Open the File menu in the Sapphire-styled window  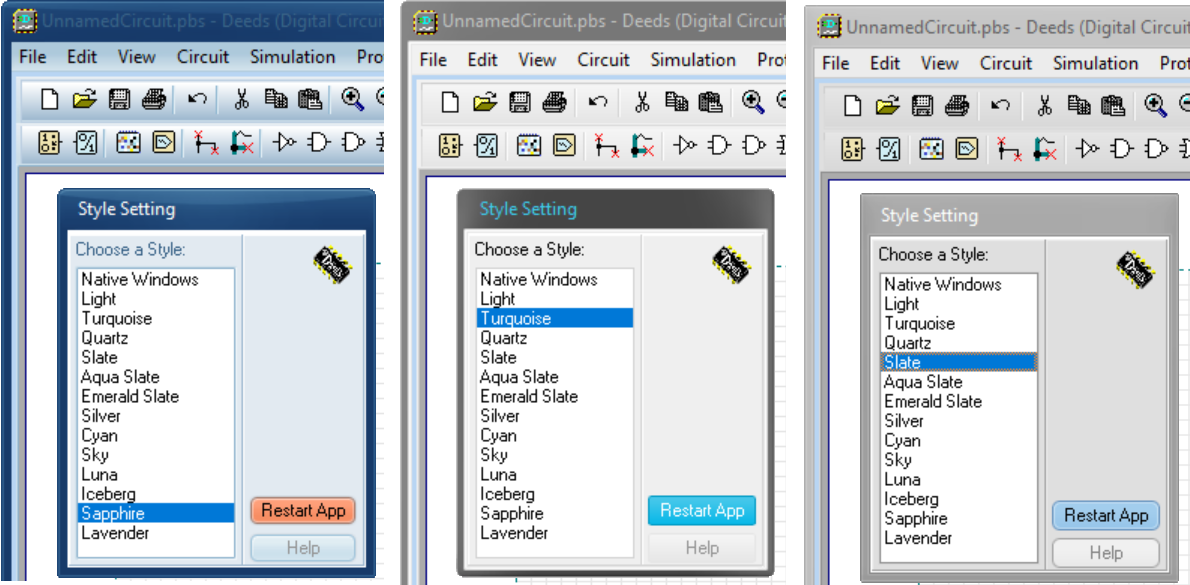point(33,57)
